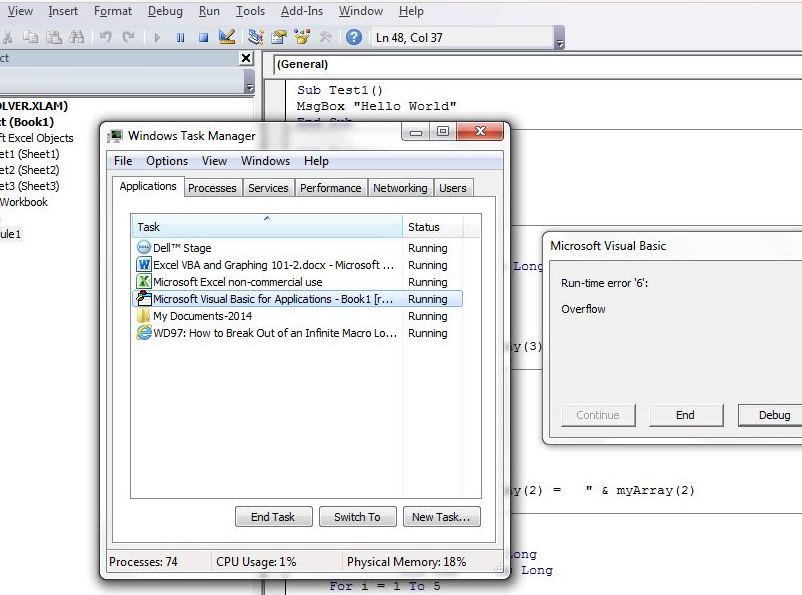Open the Window menu in VBA editor
The image size is (802, 595).
(361, 11)
